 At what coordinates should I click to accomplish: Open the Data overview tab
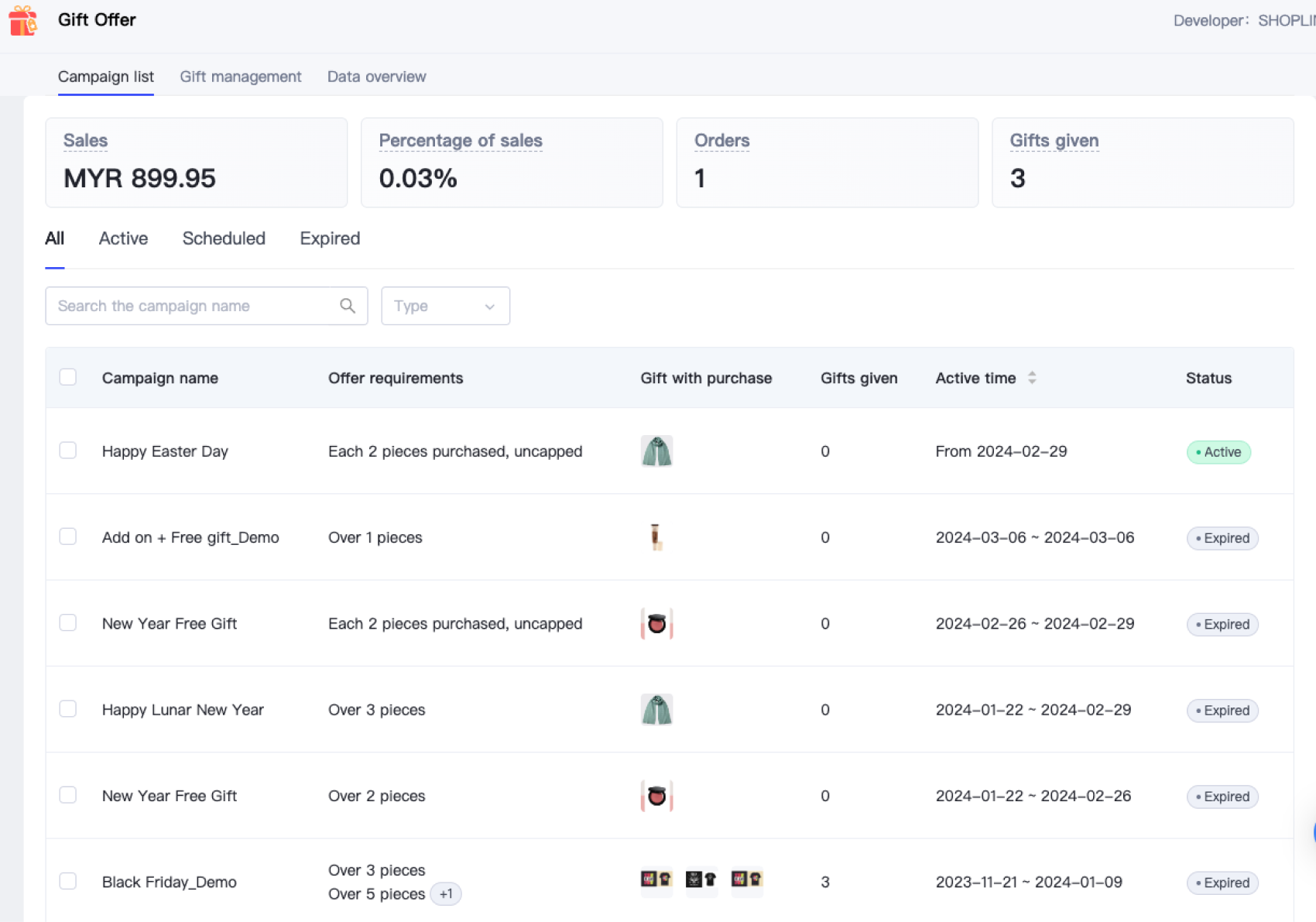[376, 77]
